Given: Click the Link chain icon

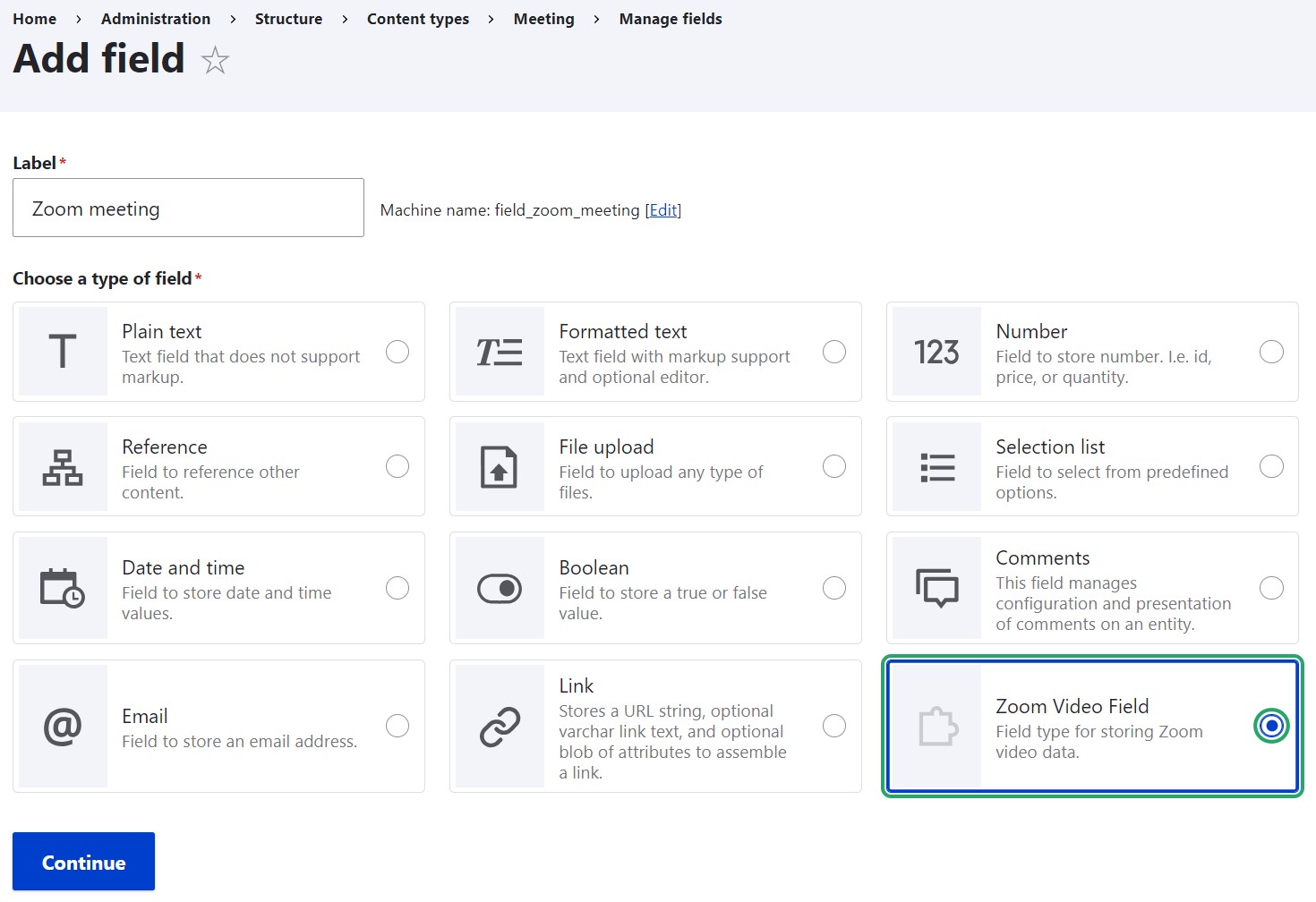Looking at the screenshot, I should coord(500,726).
